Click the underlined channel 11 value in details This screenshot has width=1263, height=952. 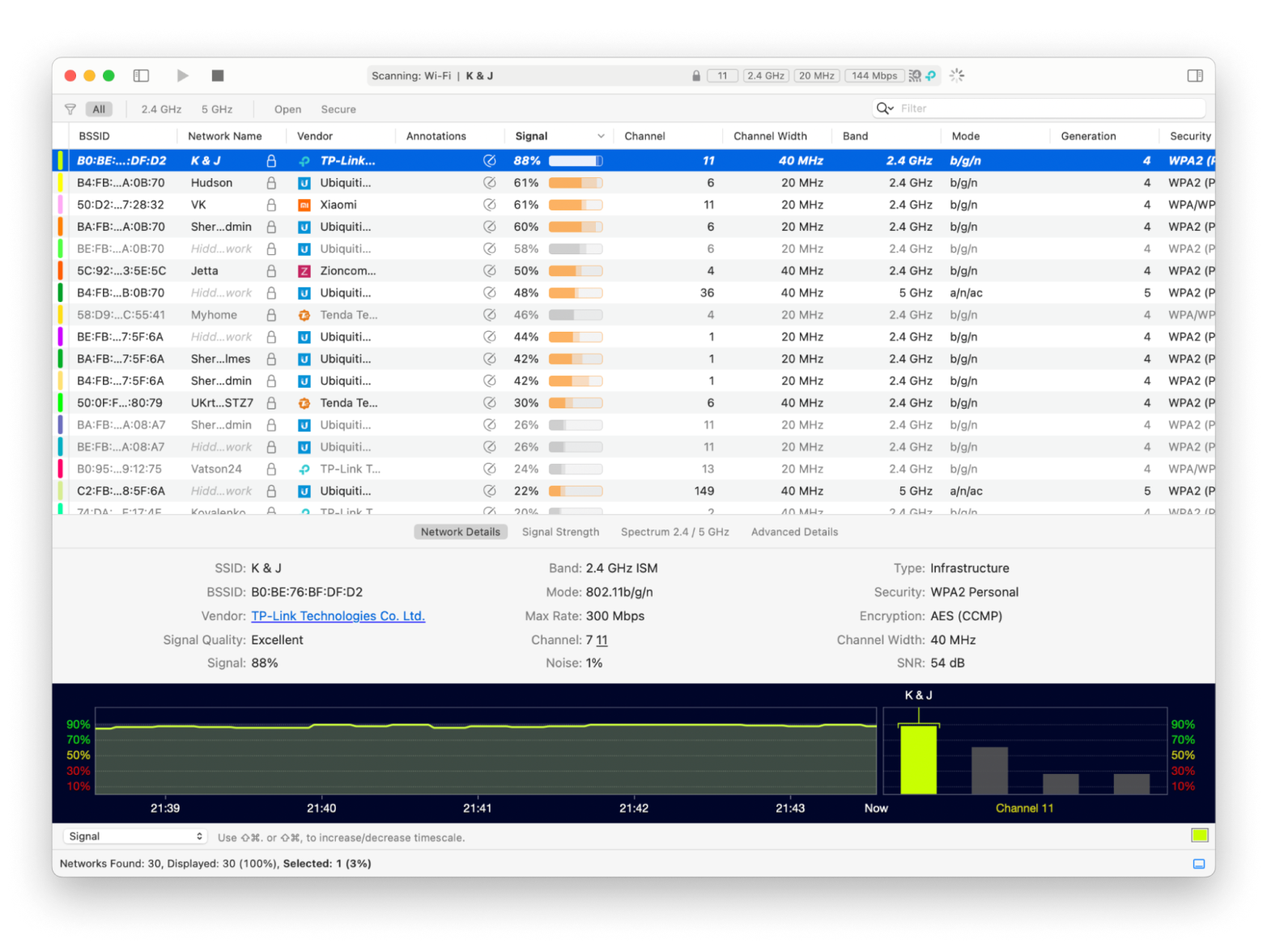coord(602,640)
